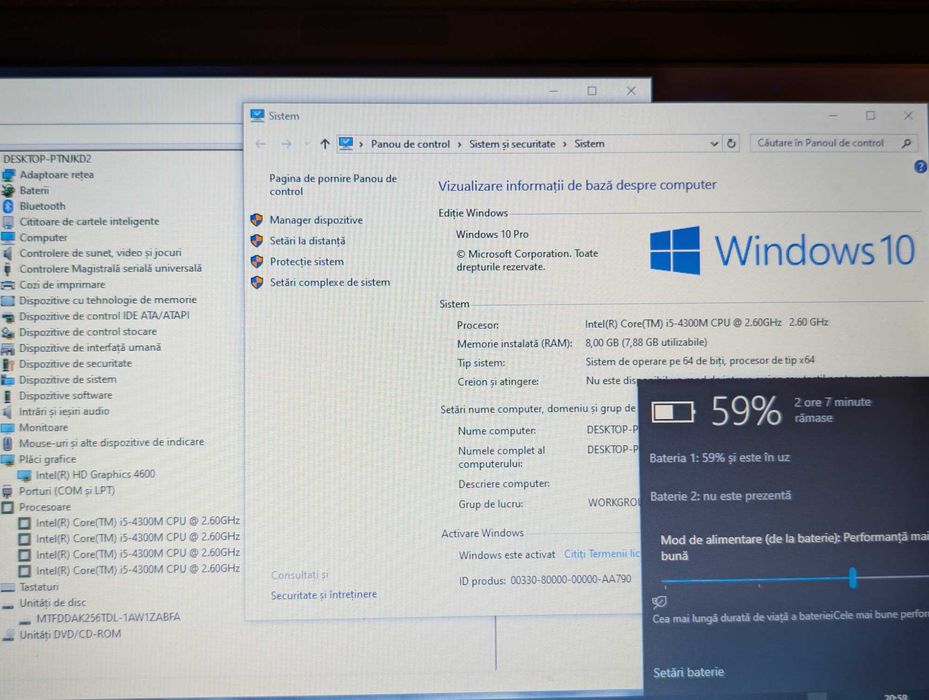Viewport: 929px width, 700px height.
Task: Refresh the Sistem control panel page
Action: click(731, 143)
